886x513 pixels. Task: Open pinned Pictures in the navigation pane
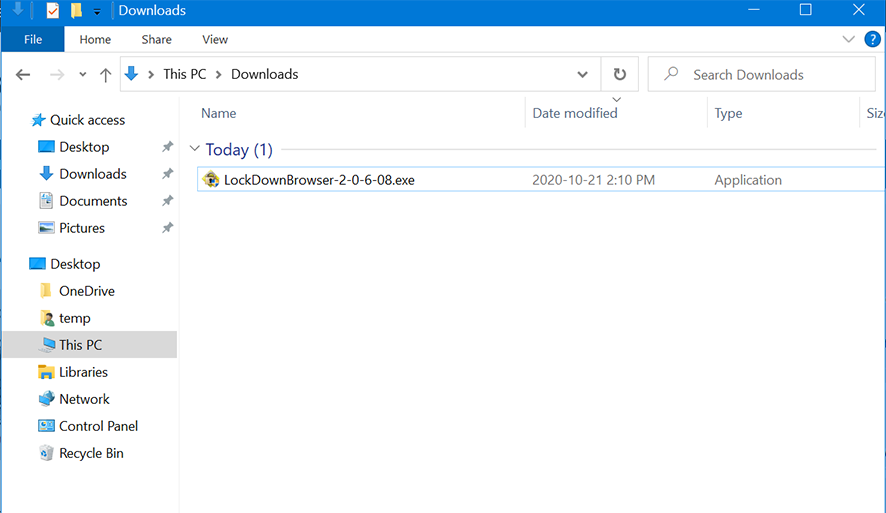tap(82, 228)
